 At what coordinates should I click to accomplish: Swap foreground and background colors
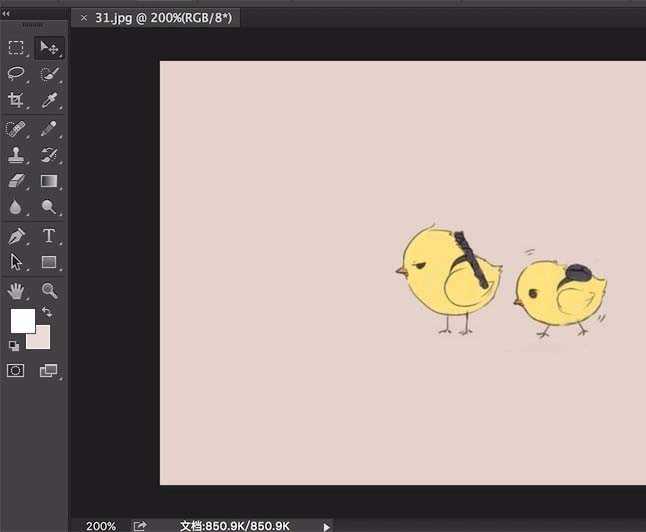click(x=47, y=313)
